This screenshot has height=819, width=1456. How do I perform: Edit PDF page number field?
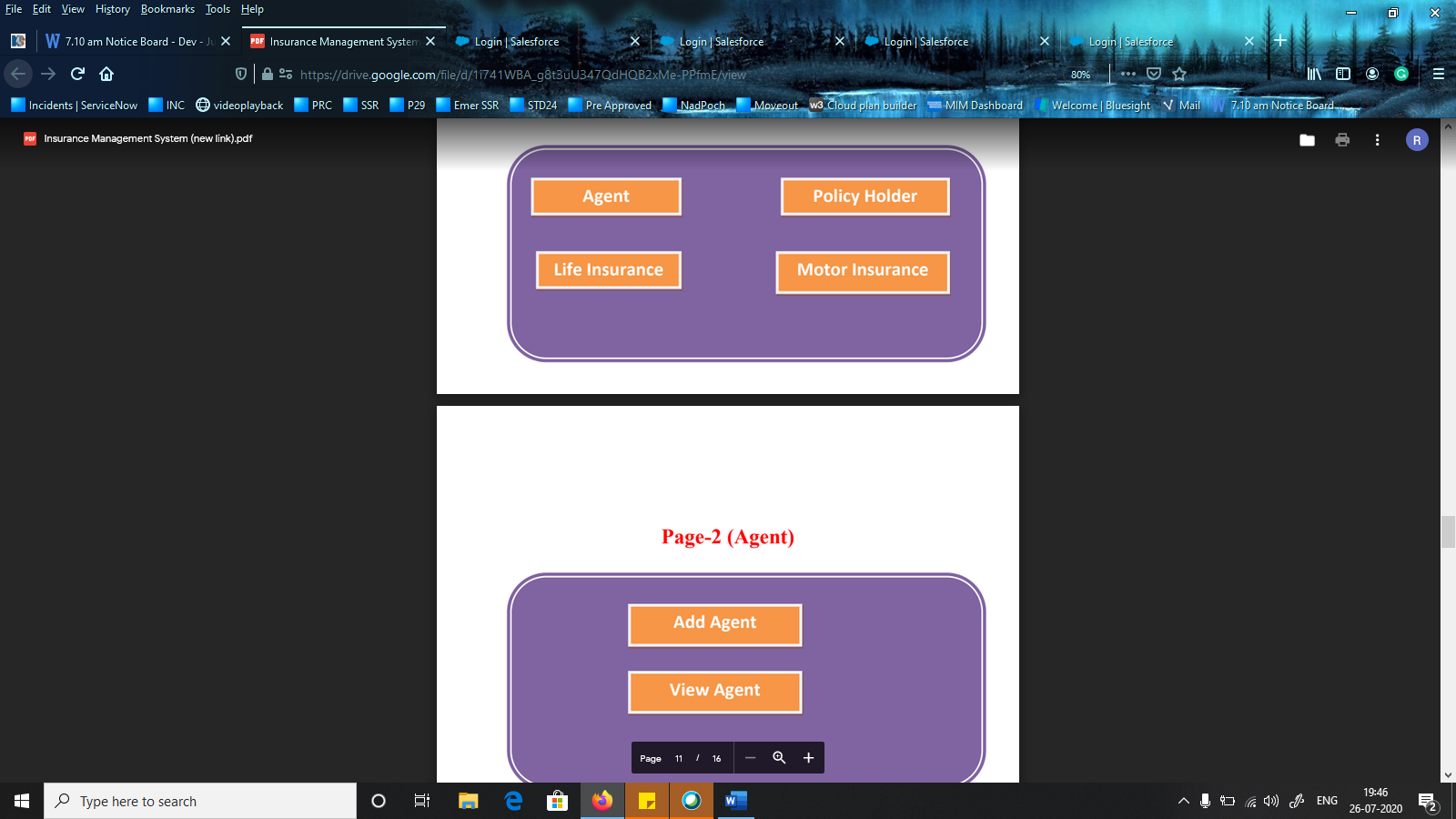click(679, 758)
